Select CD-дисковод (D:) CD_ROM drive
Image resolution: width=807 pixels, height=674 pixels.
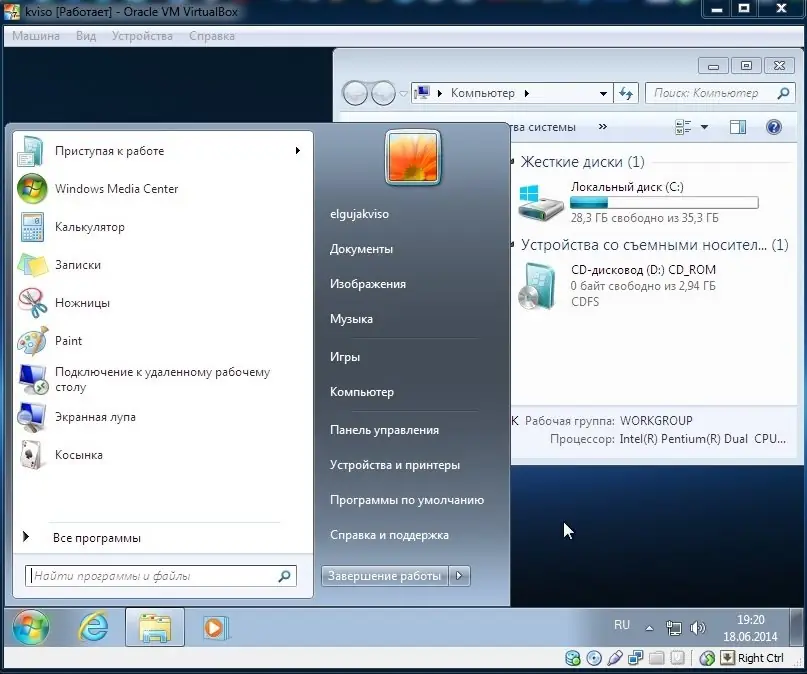coord(617,286)
